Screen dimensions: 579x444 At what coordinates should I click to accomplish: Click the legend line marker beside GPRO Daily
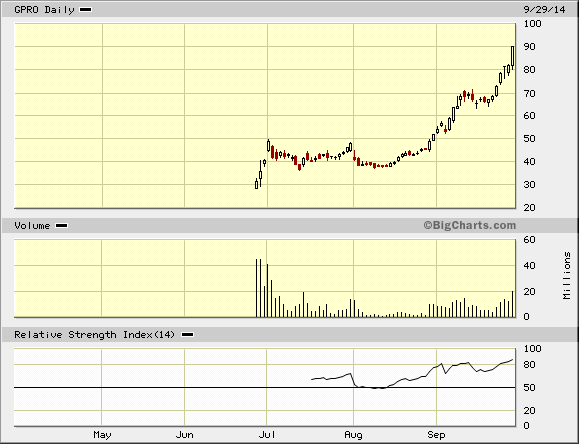click(x=86, y=10)
